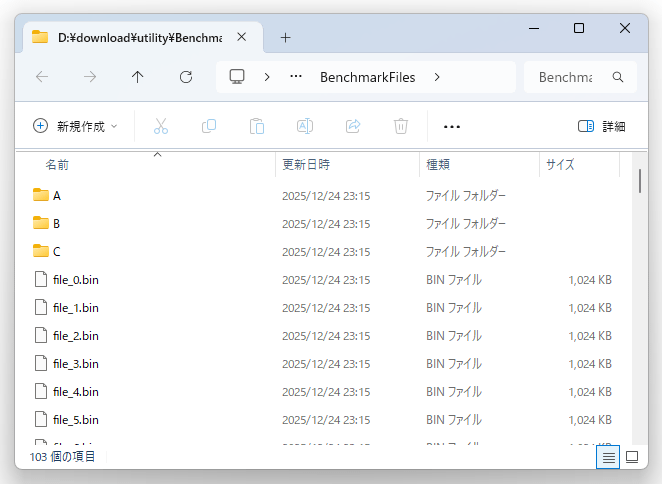Switch to details list view
The height and width of the screenshot is (484, 662).
pyautogui.click(x=607, y=457)
